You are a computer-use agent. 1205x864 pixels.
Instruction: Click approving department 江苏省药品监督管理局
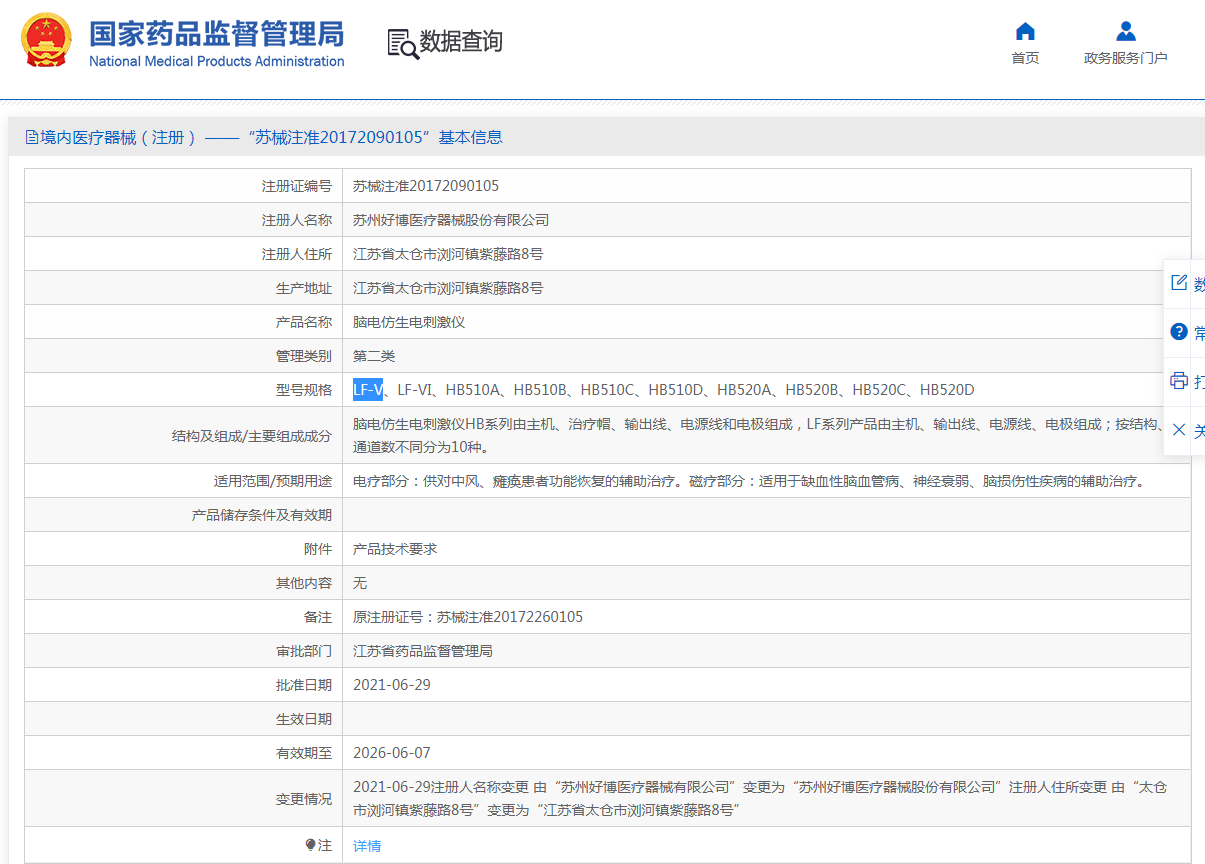423,651
